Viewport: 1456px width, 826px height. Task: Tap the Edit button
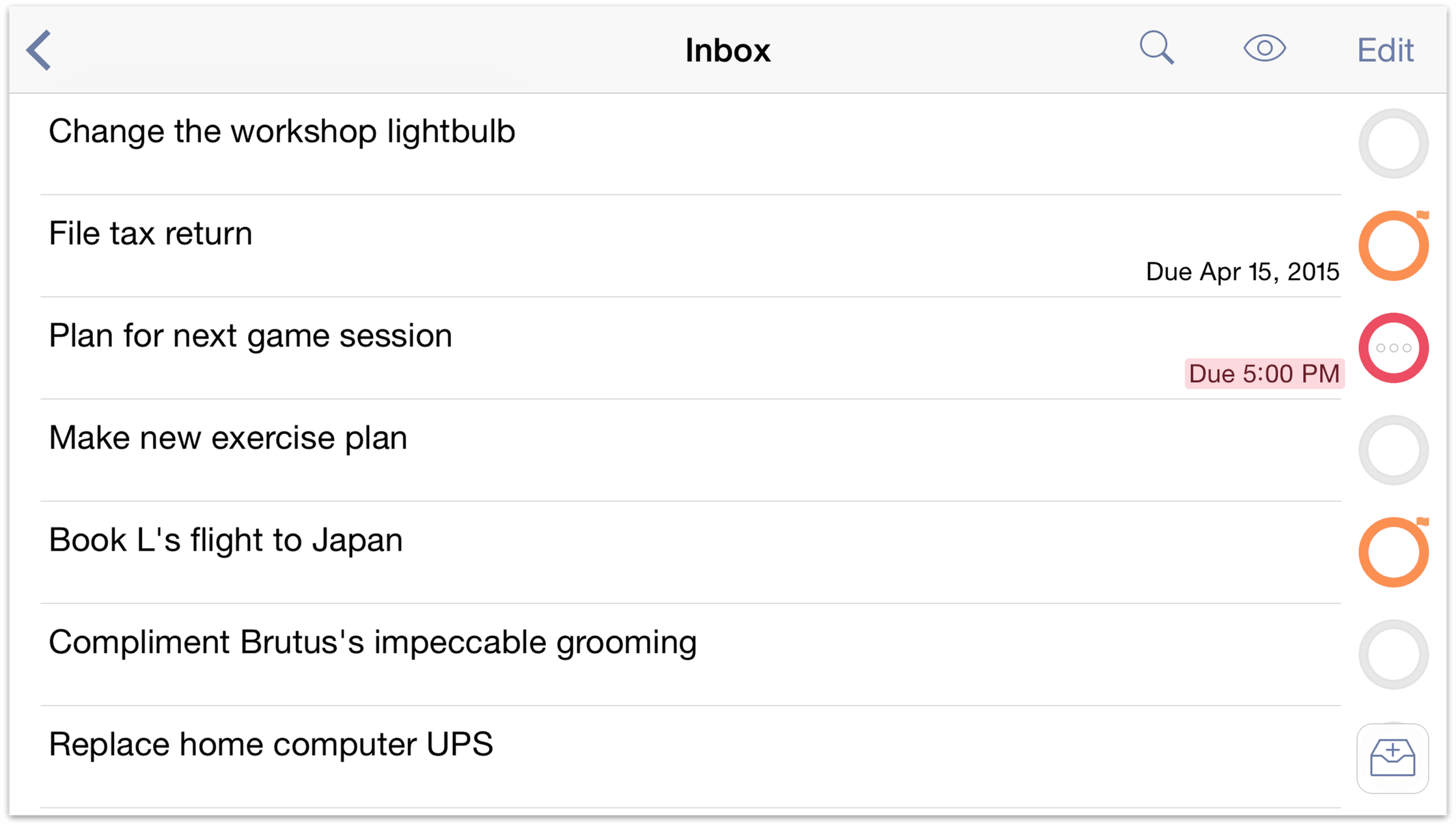click(x=1385, y=50)
